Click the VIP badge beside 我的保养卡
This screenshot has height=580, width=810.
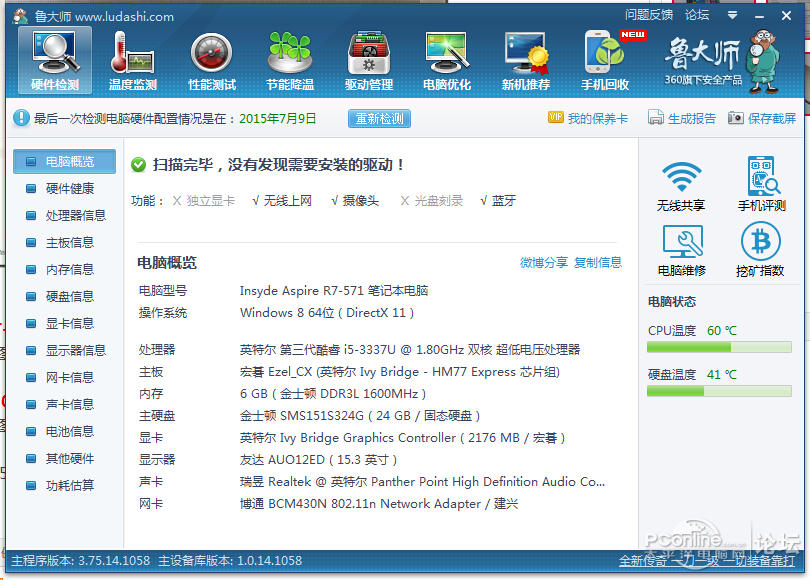click(x=555, y=118)
